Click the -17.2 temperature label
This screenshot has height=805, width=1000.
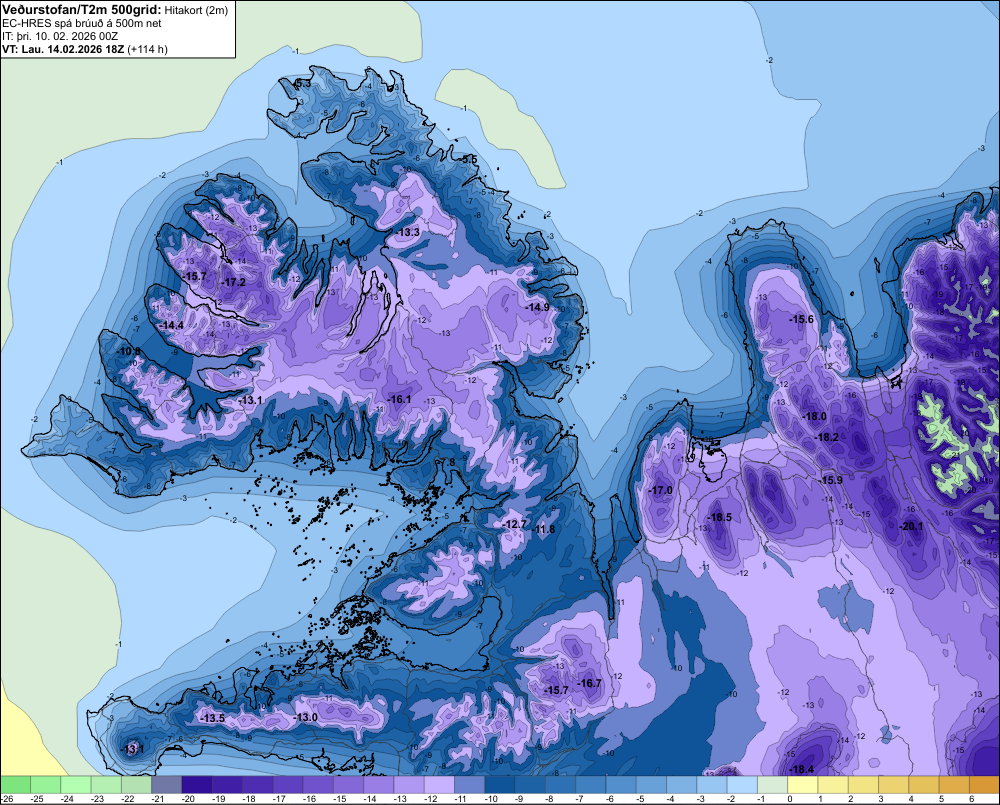pyautogui.click(x=233, y=282)
